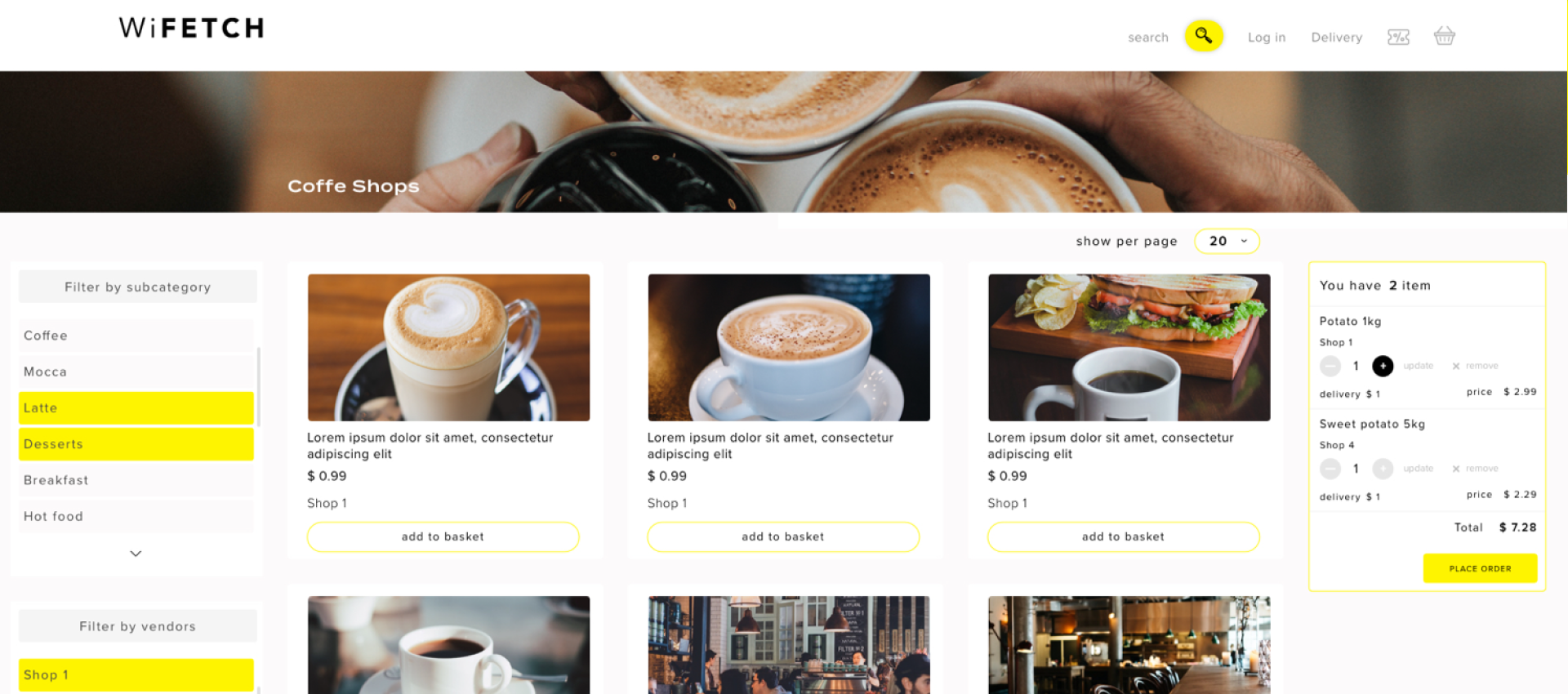Decrease Potato 1kg quantity with minus button
The height and width of the screenshot is (694, 1568).
tap(1330, 366)
